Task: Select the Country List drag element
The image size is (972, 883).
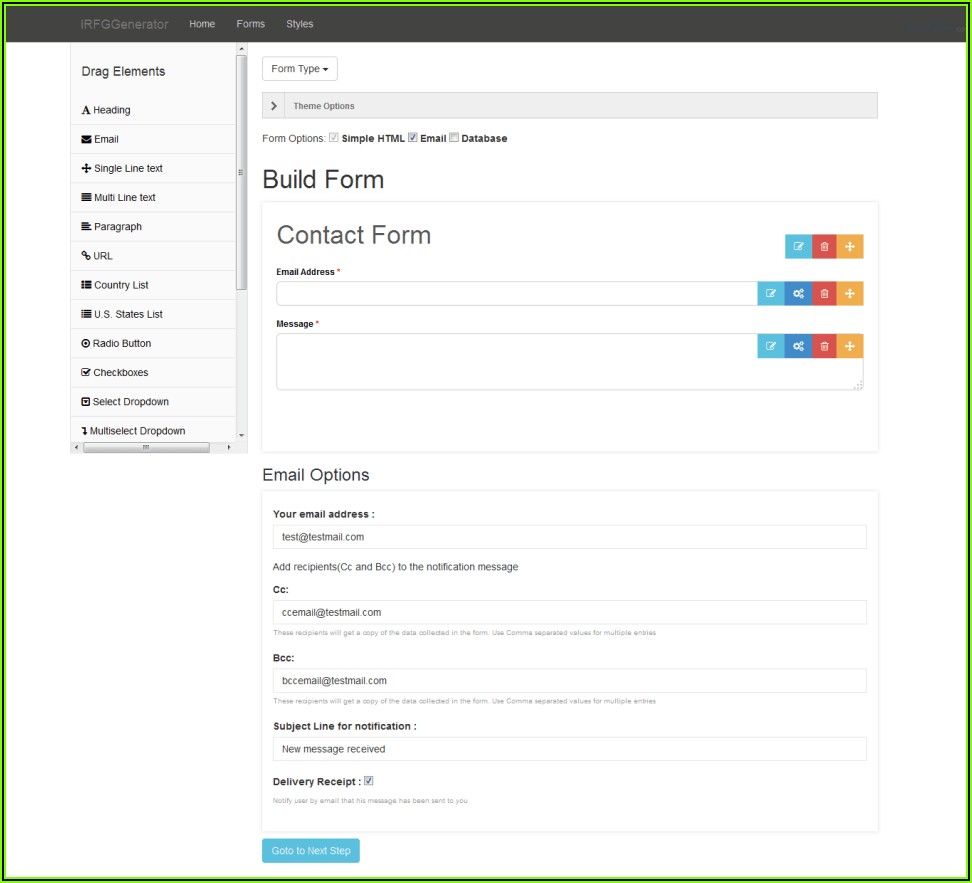Action: pos(121,285)
